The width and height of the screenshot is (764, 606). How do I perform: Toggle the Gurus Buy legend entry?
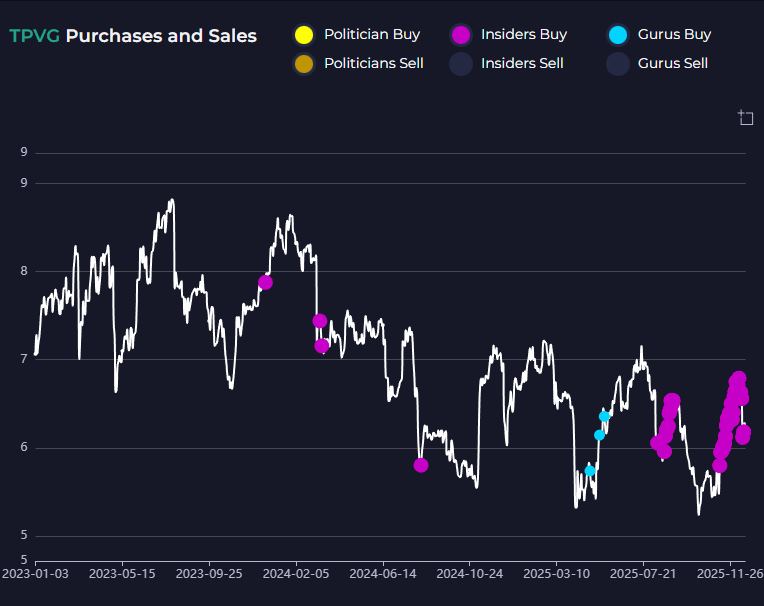(618, 35)
